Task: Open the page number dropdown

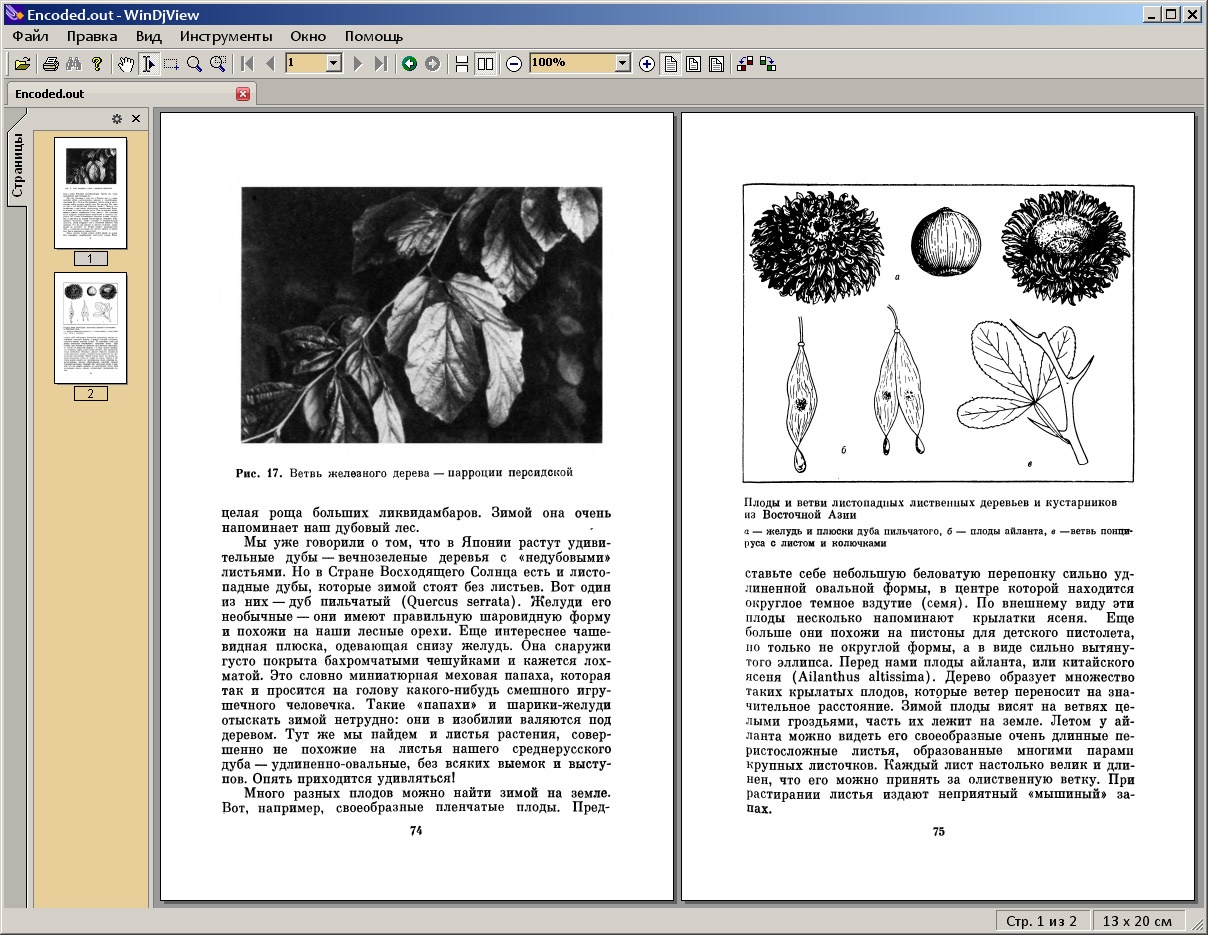Action: (x=334, y=63)
